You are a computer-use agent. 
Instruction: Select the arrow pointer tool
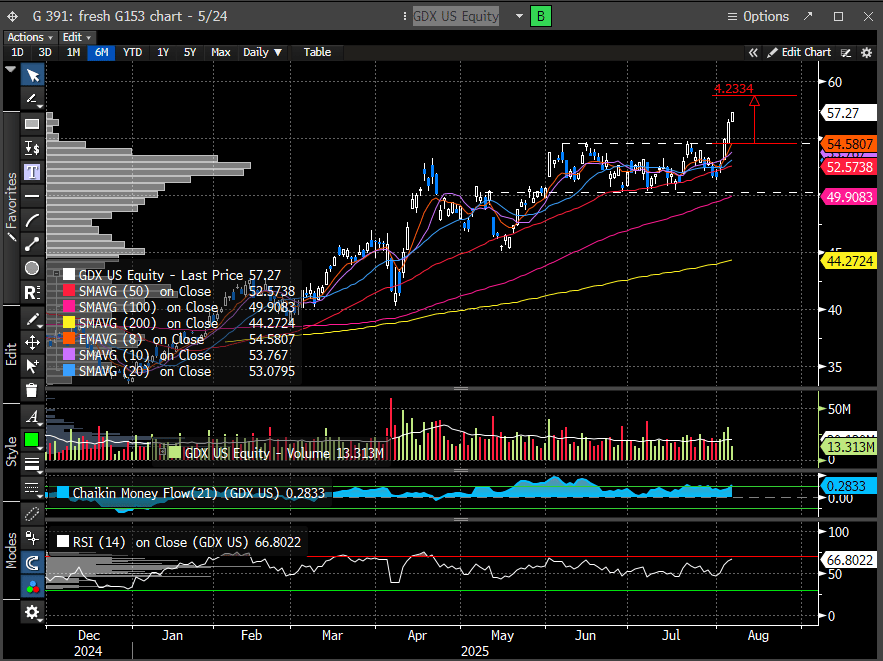(x=33, y=75)
